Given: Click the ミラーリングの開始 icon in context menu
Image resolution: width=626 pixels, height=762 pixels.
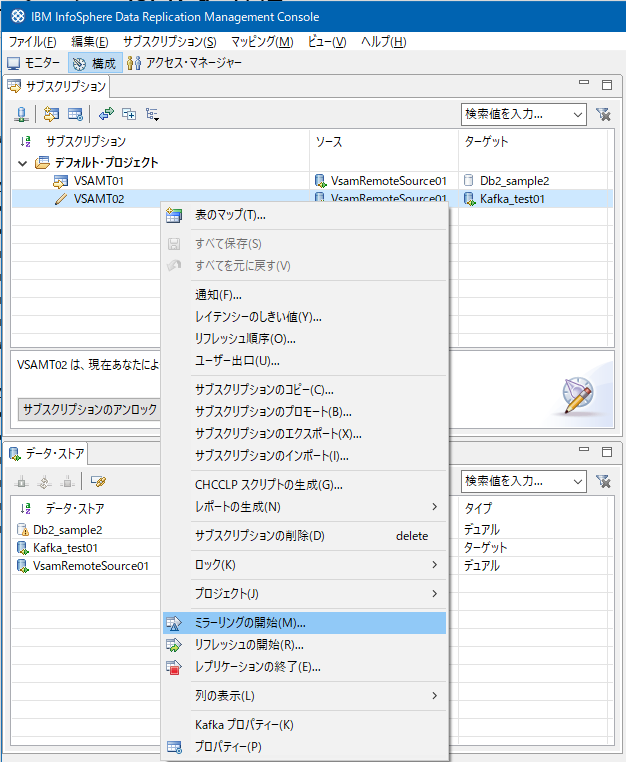Looking at the screenshot, I should [x=174, y=623].
